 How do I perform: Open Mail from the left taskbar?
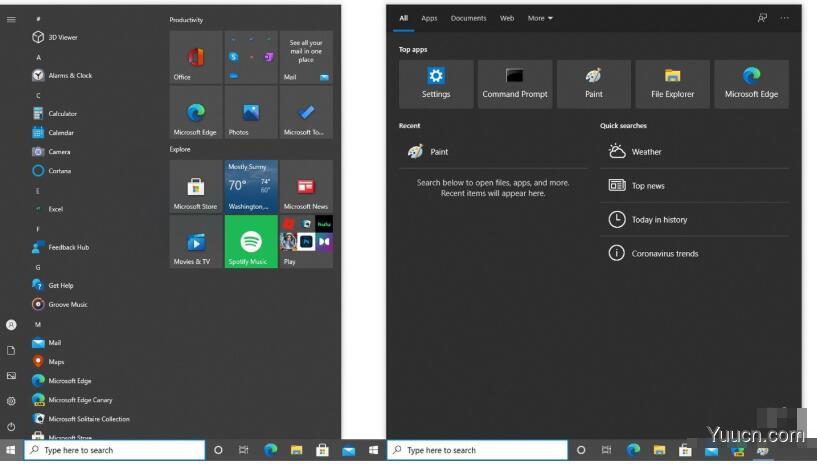pos(349,450)
